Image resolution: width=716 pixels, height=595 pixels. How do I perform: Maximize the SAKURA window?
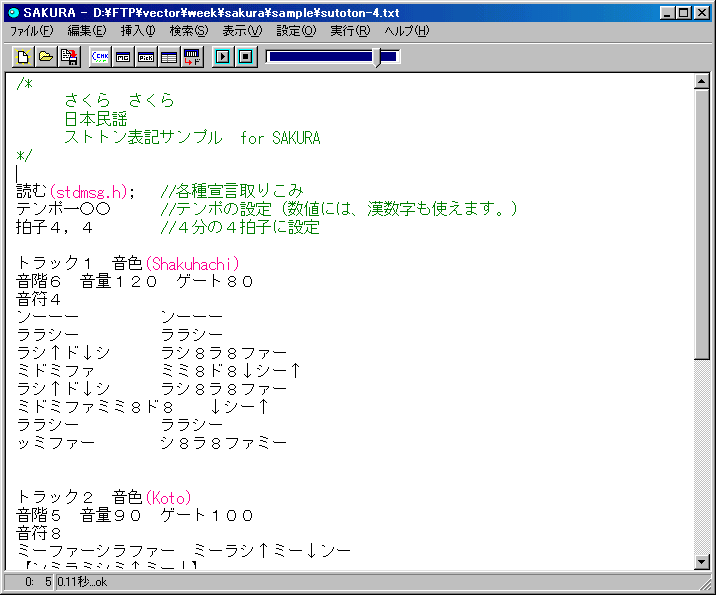click(x=684, y=13)
